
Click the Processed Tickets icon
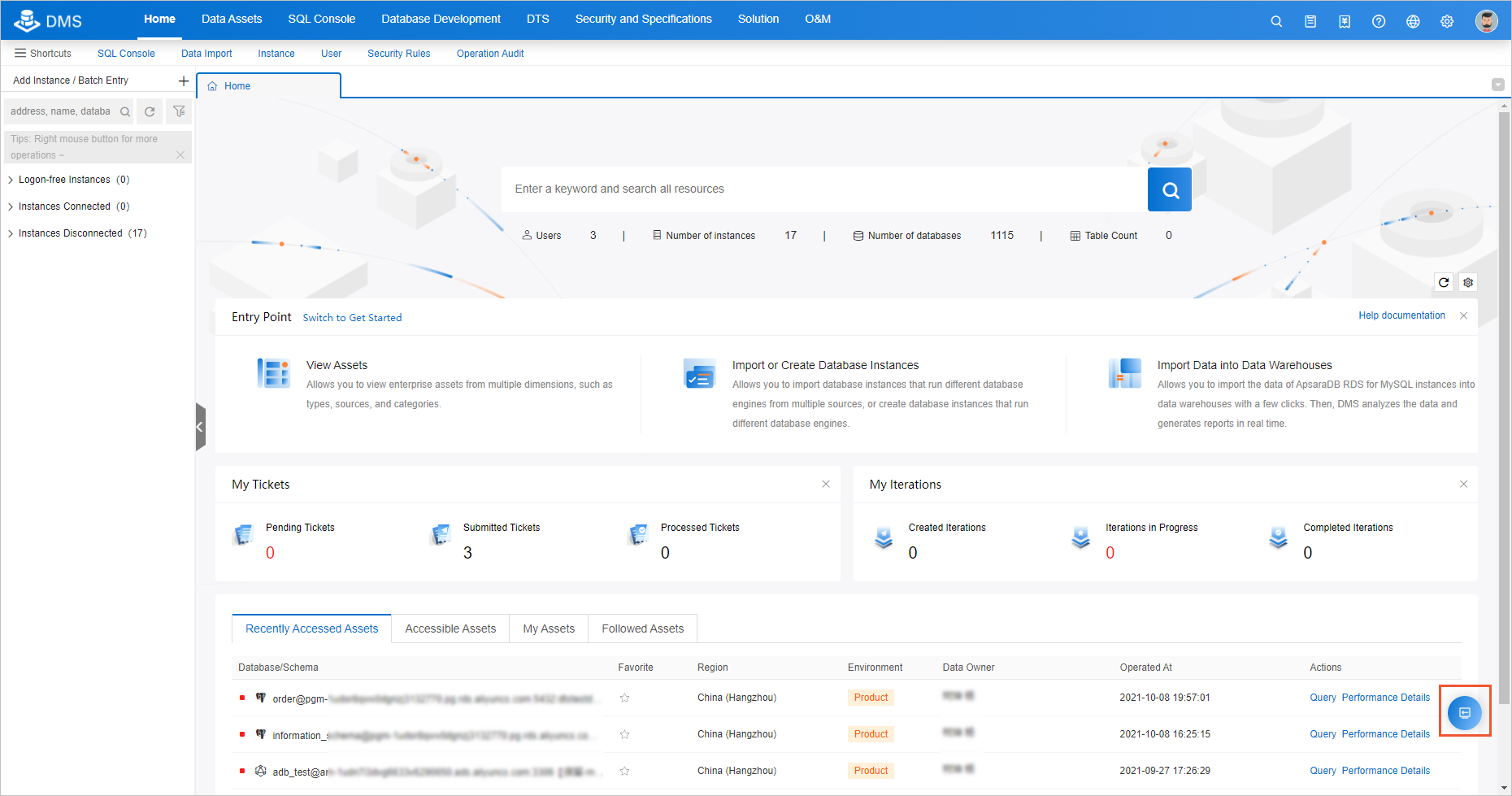[638, 534]
